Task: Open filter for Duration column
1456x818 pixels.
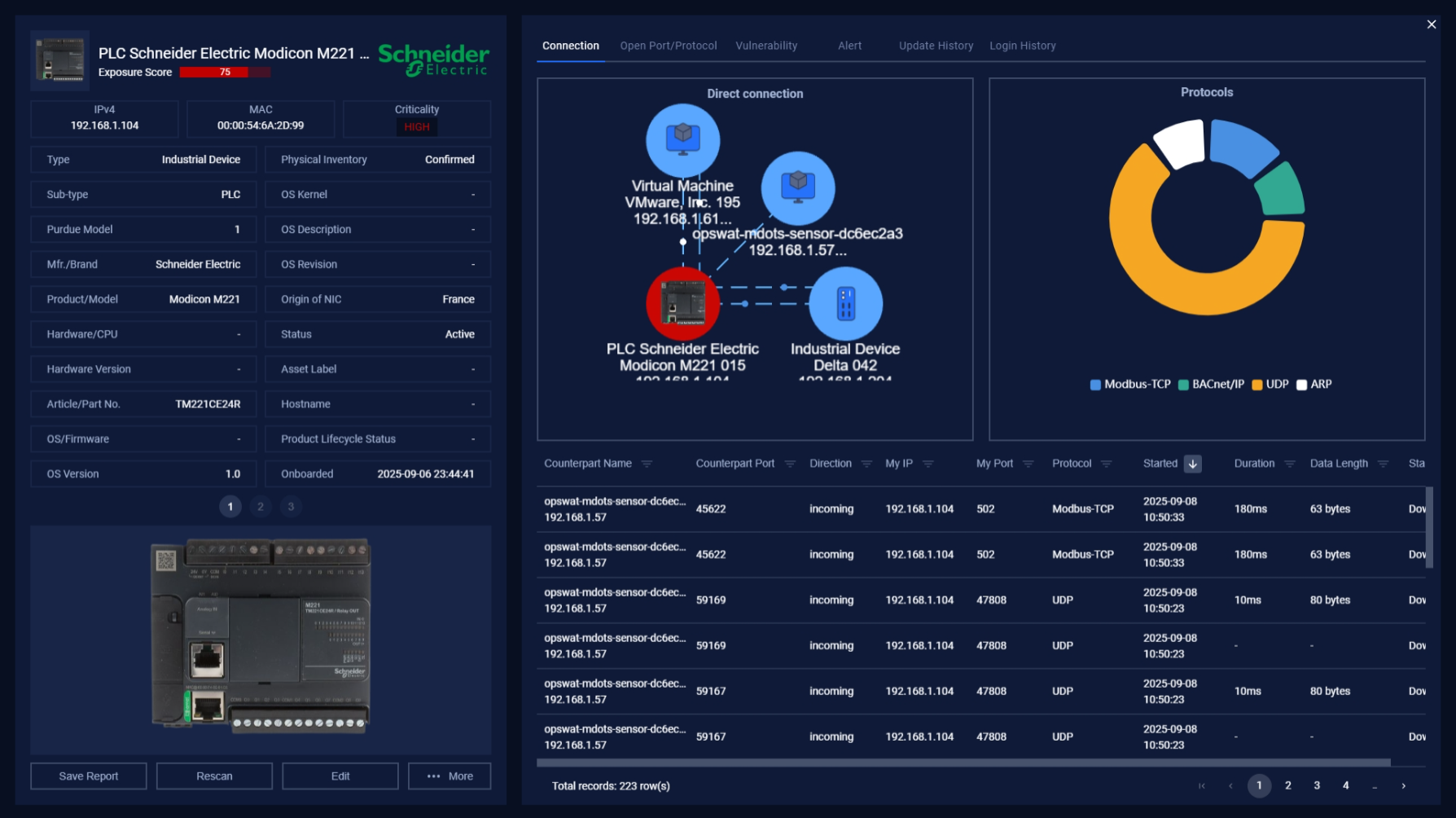Action: coord(1289,464)
